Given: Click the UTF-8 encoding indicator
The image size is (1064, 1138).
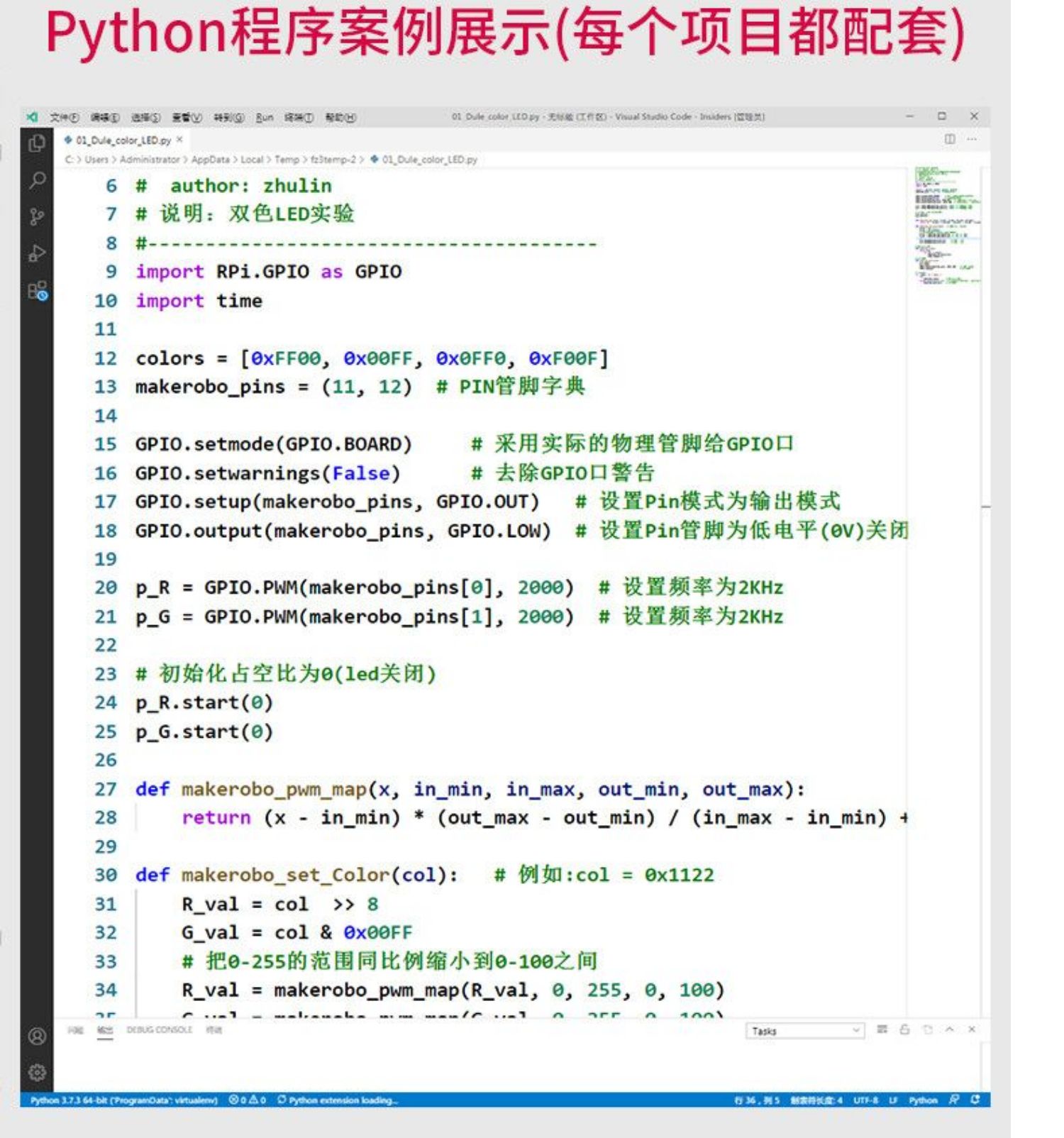Looking at the screenshot, I should (x=865, y=1100).
